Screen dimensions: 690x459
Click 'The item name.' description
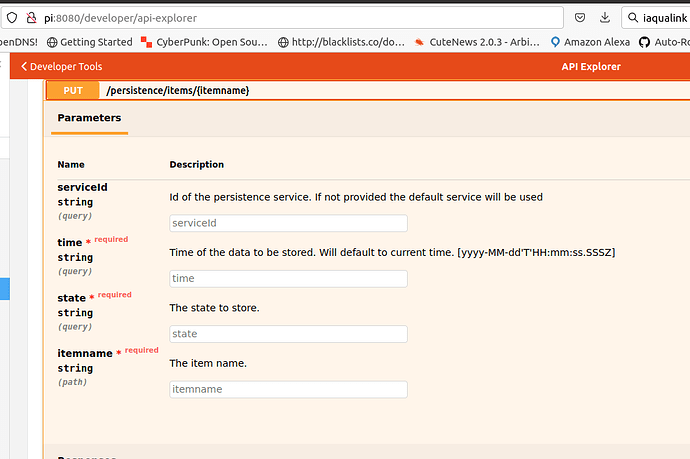tap(208, 363)
